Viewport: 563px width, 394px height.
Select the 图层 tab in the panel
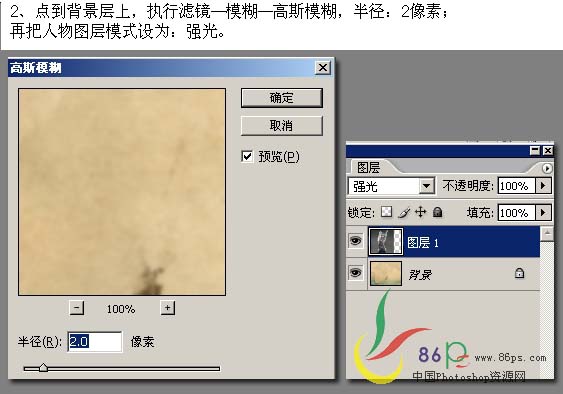368,167
